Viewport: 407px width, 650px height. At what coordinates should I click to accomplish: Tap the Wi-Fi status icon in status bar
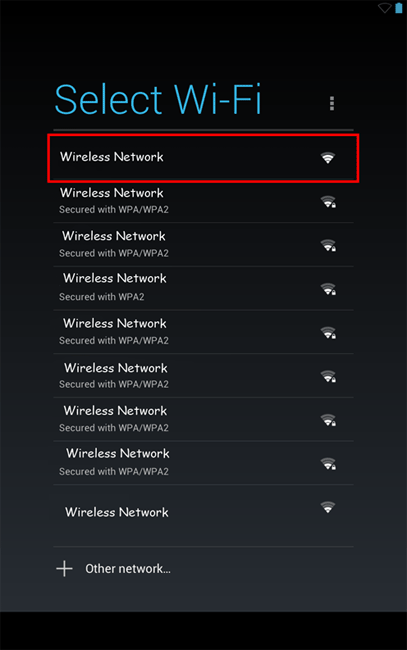385,8
